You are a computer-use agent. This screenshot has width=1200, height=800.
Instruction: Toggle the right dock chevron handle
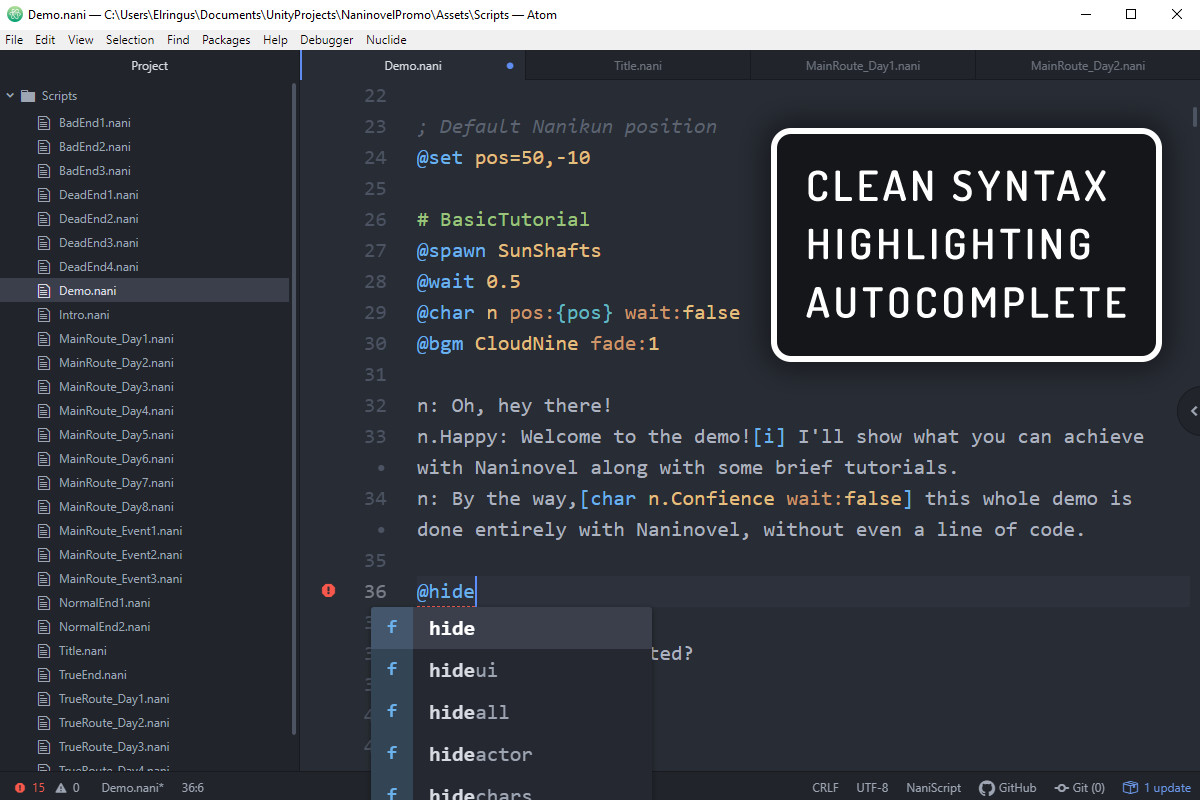(1192, 410)
